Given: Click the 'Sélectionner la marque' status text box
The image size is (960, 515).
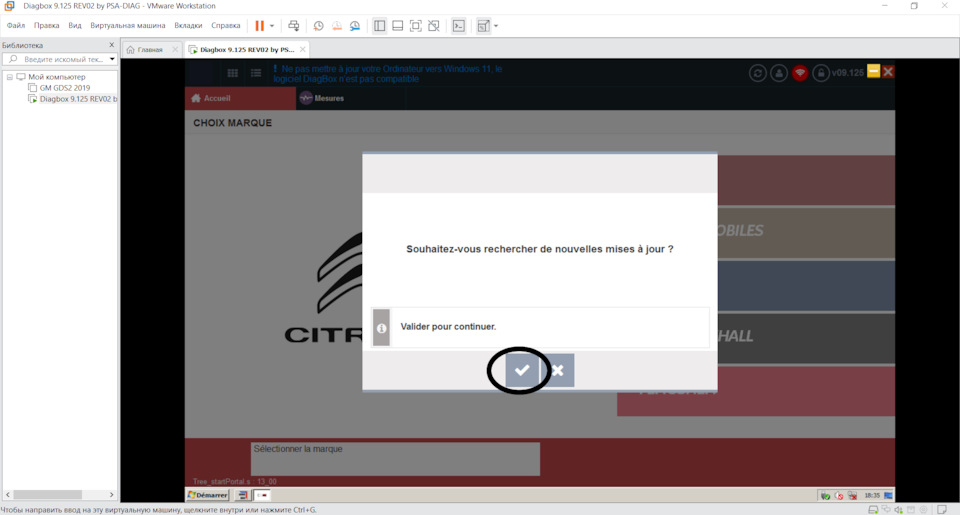Looking at the screenshot, I should click(396, 459).
